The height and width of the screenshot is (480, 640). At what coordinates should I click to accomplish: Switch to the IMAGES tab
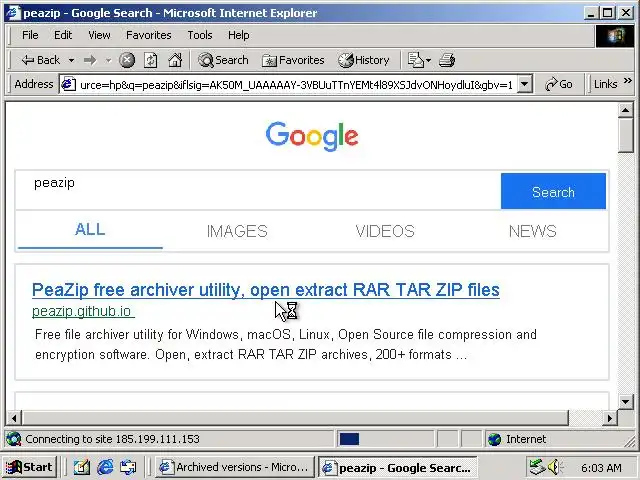click(x=237, y=231)
